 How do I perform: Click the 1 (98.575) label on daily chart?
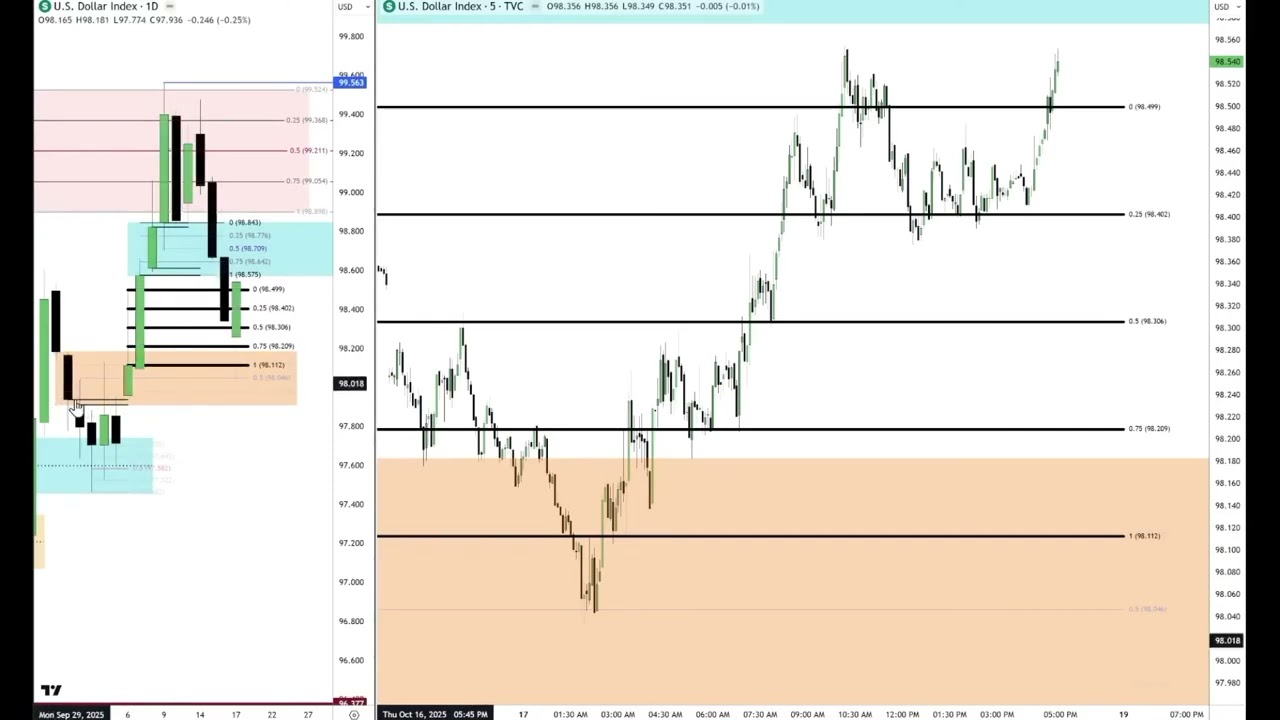(245, 274)
